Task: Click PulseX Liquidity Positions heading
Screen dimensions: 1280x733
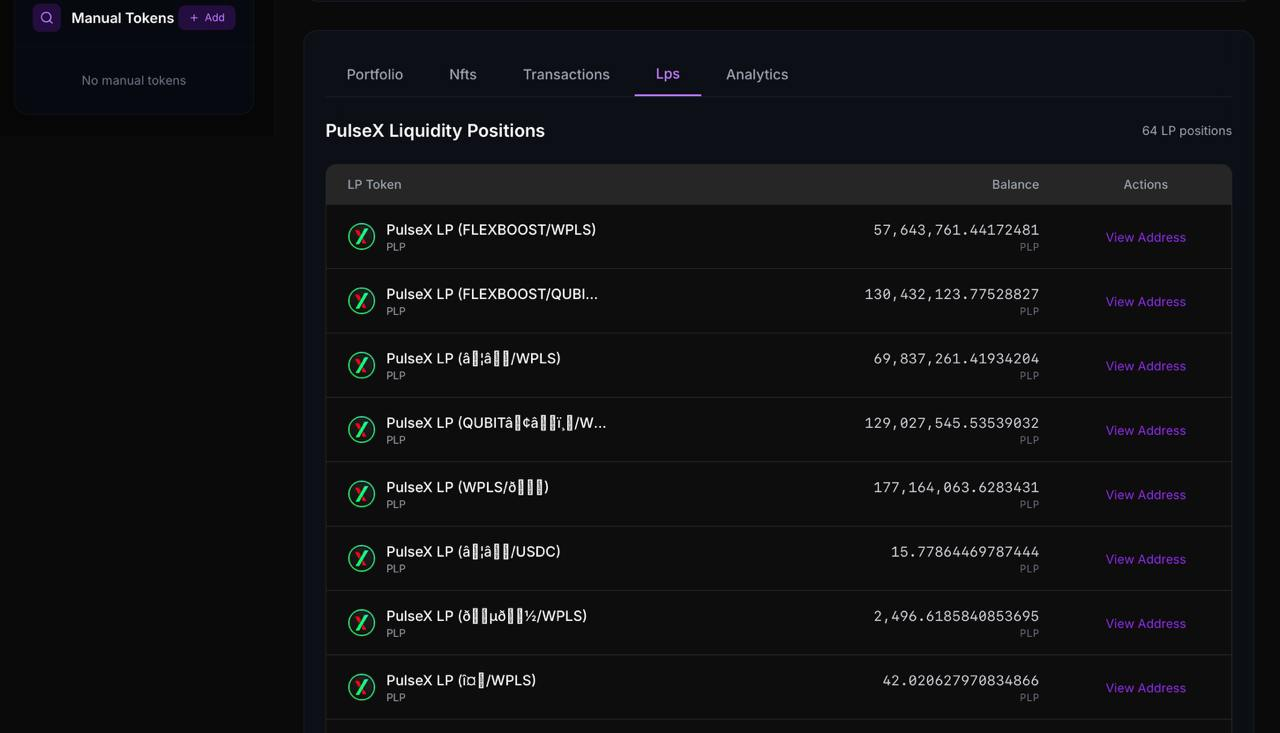Action: (x=435, y=131)
